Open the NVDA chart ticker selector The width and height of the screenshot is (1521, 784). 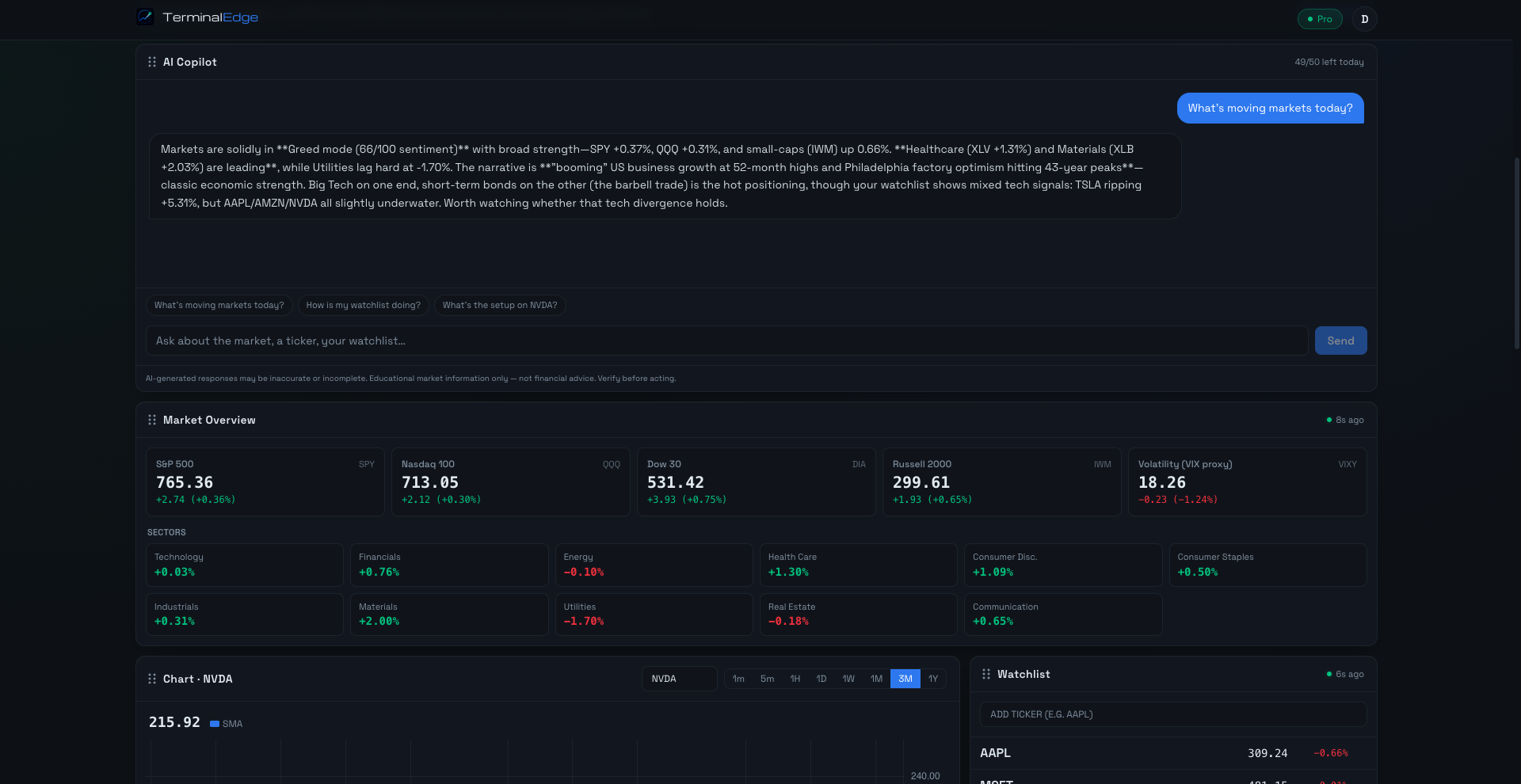click(x=680, y=679)
